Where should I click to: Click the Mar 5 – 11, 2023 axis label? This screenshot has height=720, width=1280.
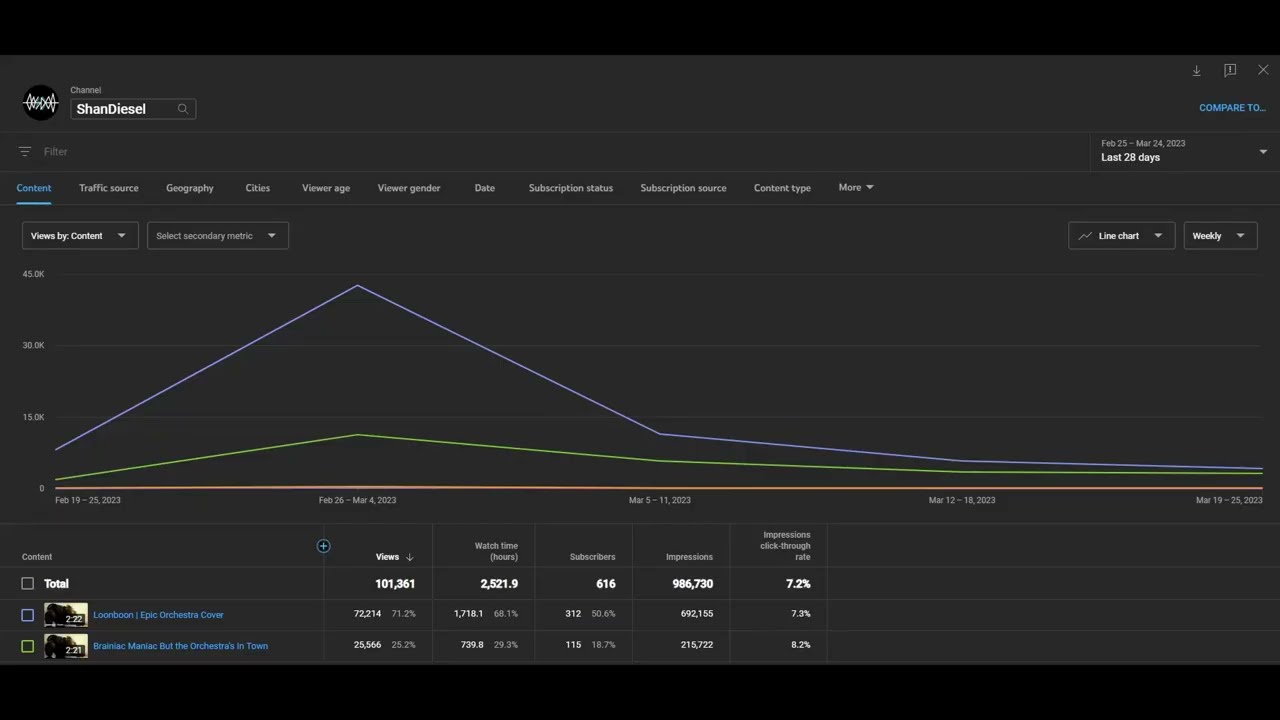[x=660, y=500]
